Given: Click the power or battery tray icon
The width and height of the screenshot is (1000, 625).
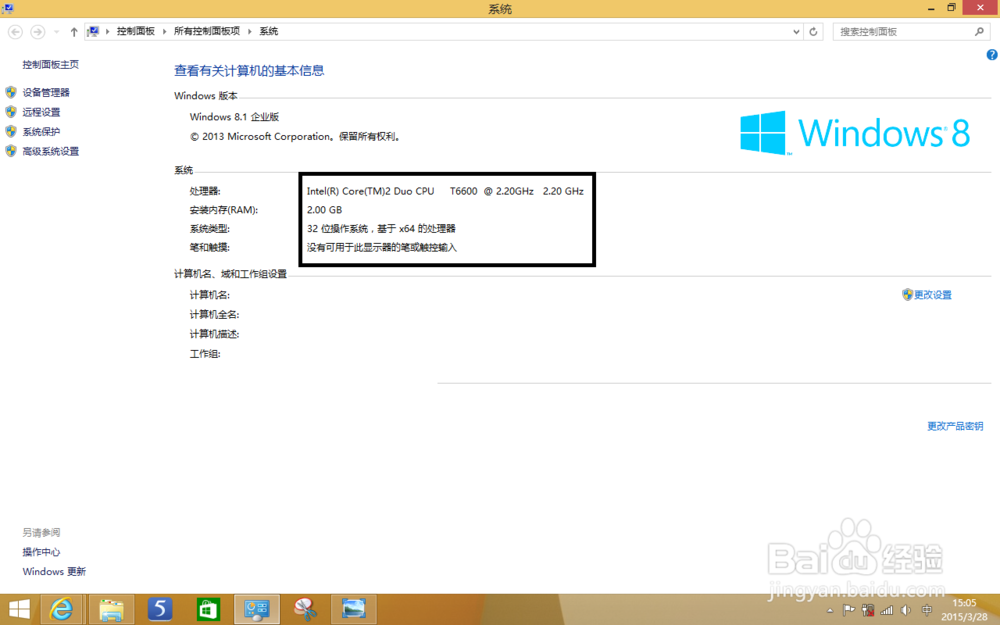Looking at the screenshot, I should [x=868, y=610].
